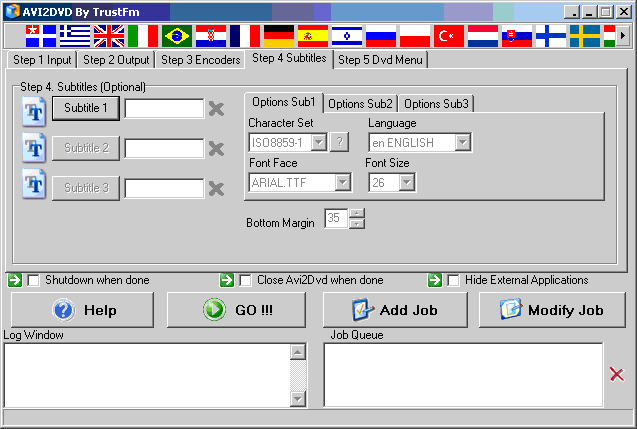Enable Hide External Applications checkbox

pyautogui.click(x=453, y=280)
